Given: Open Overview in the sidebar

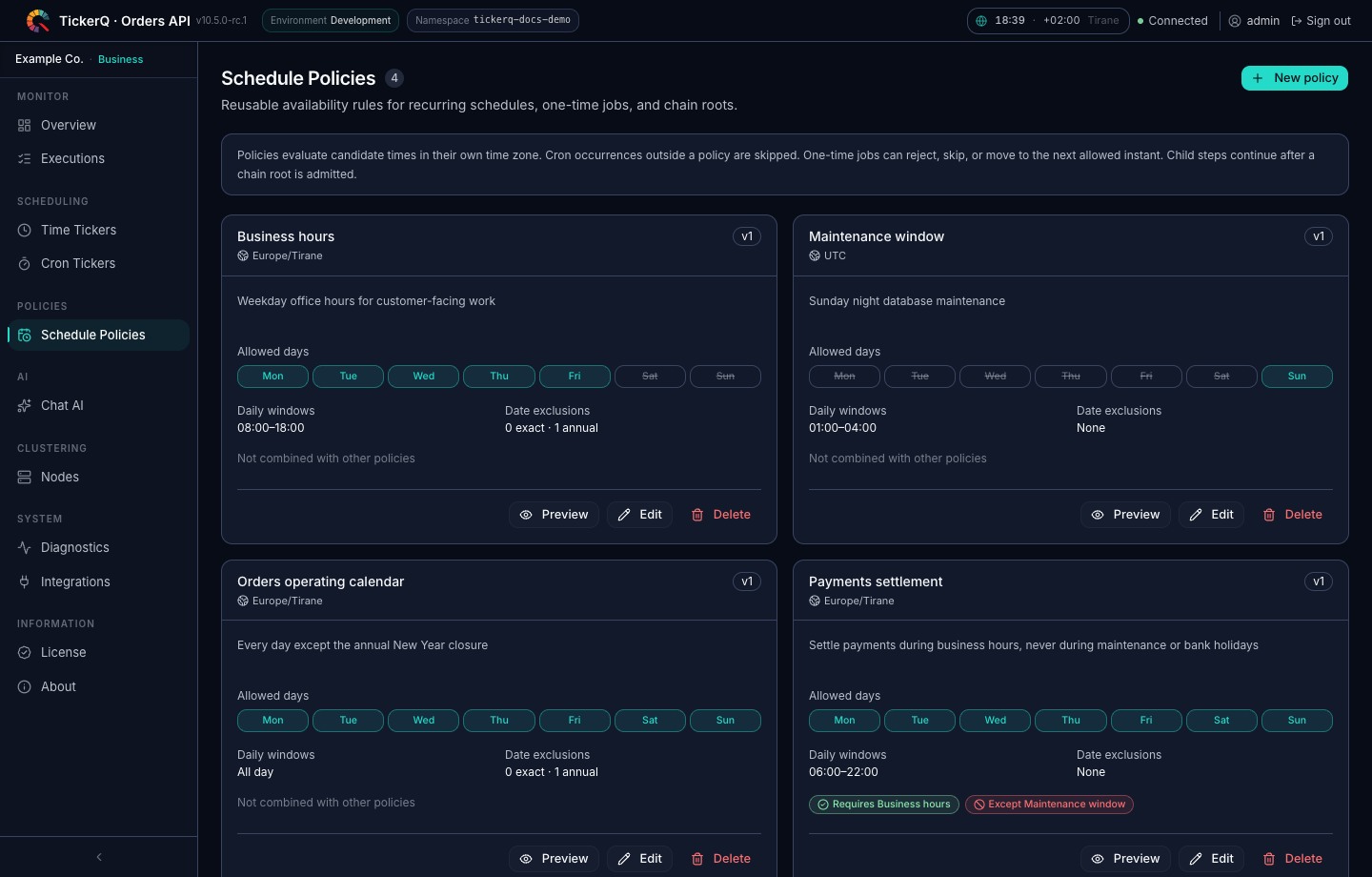Looking at the screenshot, I should click(99, 125).
